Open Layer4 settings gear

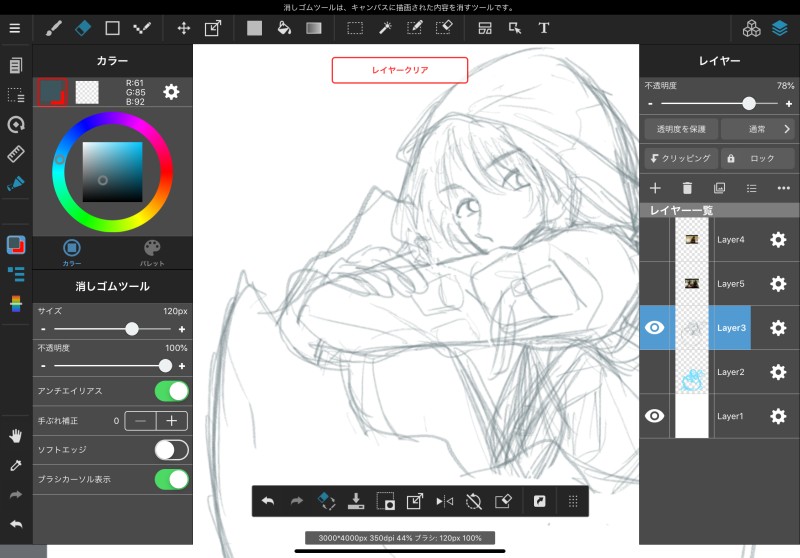pos(778,240)
